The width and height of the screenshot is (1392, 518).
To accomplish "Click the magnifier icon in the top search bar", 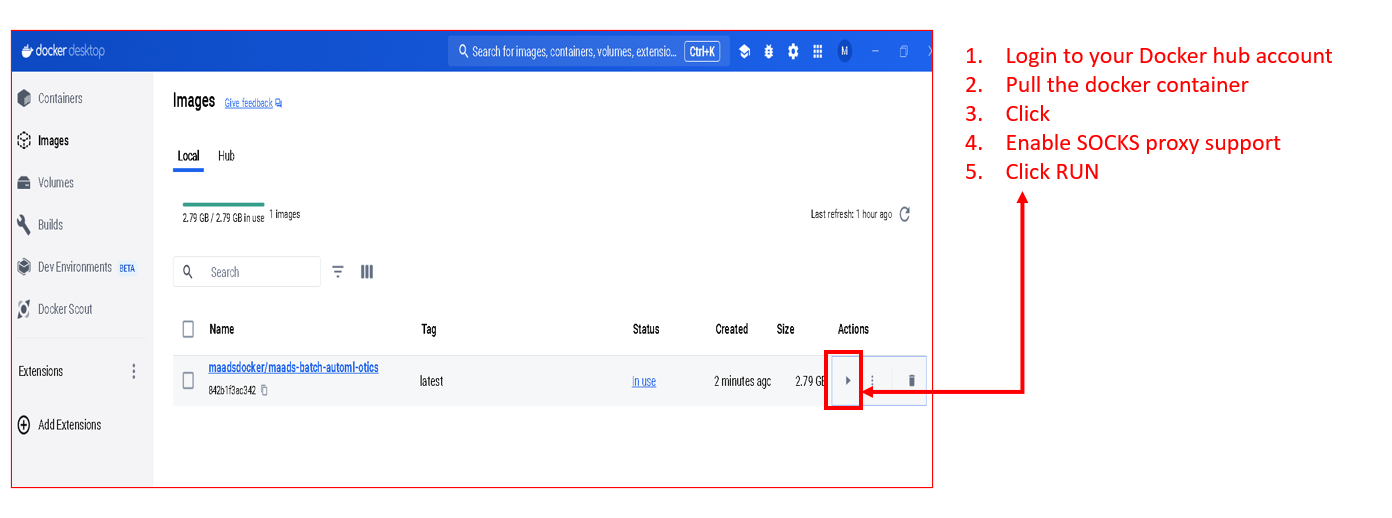I will (x=464, y=51).
